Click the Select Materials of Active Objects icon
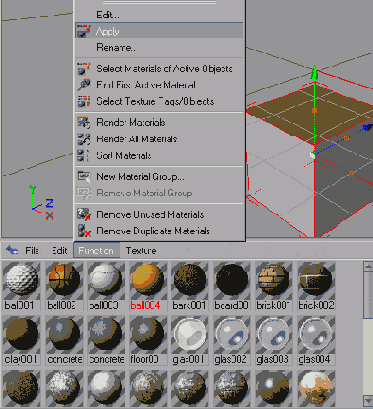 (84, 69)
